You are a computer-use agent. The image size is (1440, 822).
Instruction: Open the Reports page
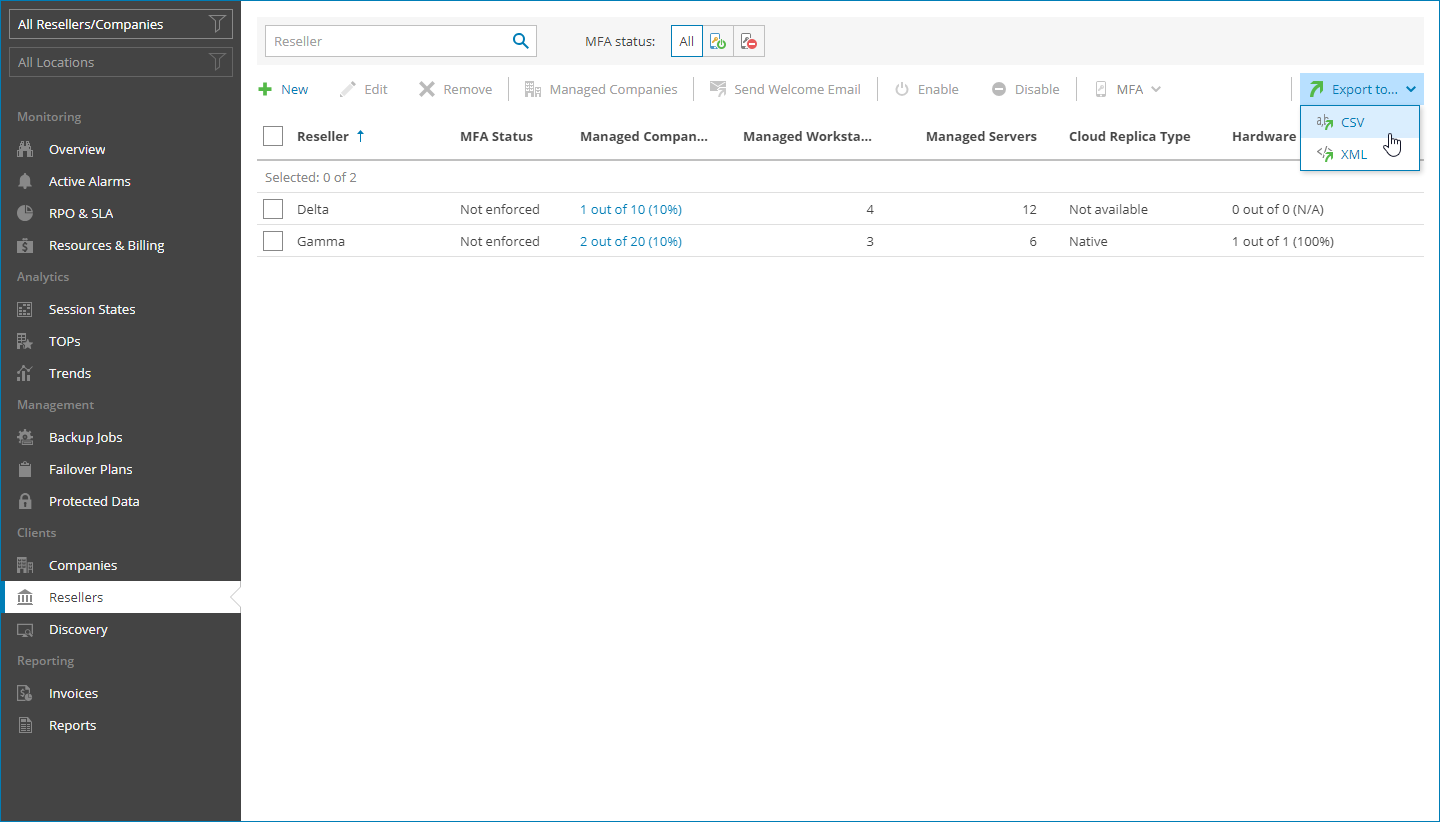121,725
